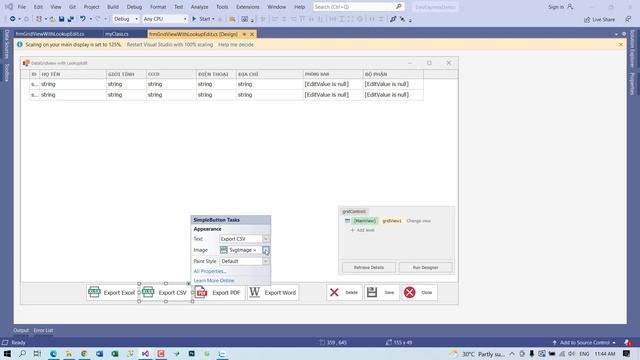Image resolution: width=640 pixels, height=360 pixels.
Task: Select the HỌ TÊN column header
Action: coord(73,74)
